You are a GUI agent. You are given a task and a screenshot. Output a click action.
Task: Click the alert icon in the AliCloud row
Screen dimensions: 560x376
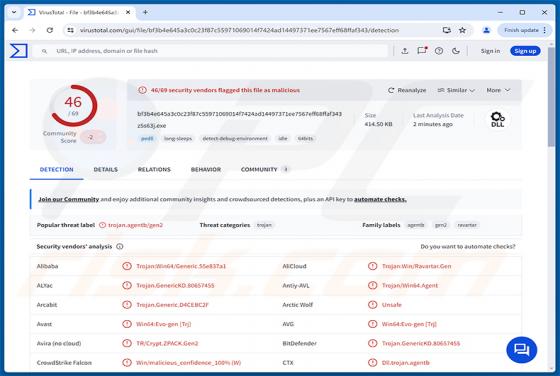pos(372,266)
